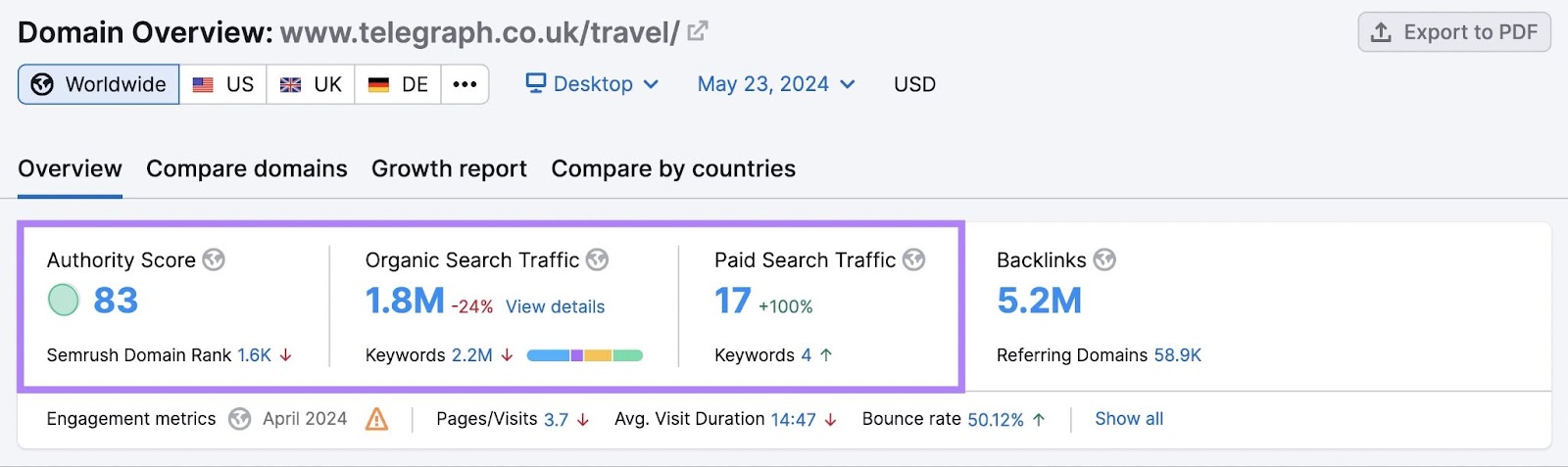This screenshot has width=1568, height=467.
Task: Click globe icon beside Backlinks
Action: 1104,259
